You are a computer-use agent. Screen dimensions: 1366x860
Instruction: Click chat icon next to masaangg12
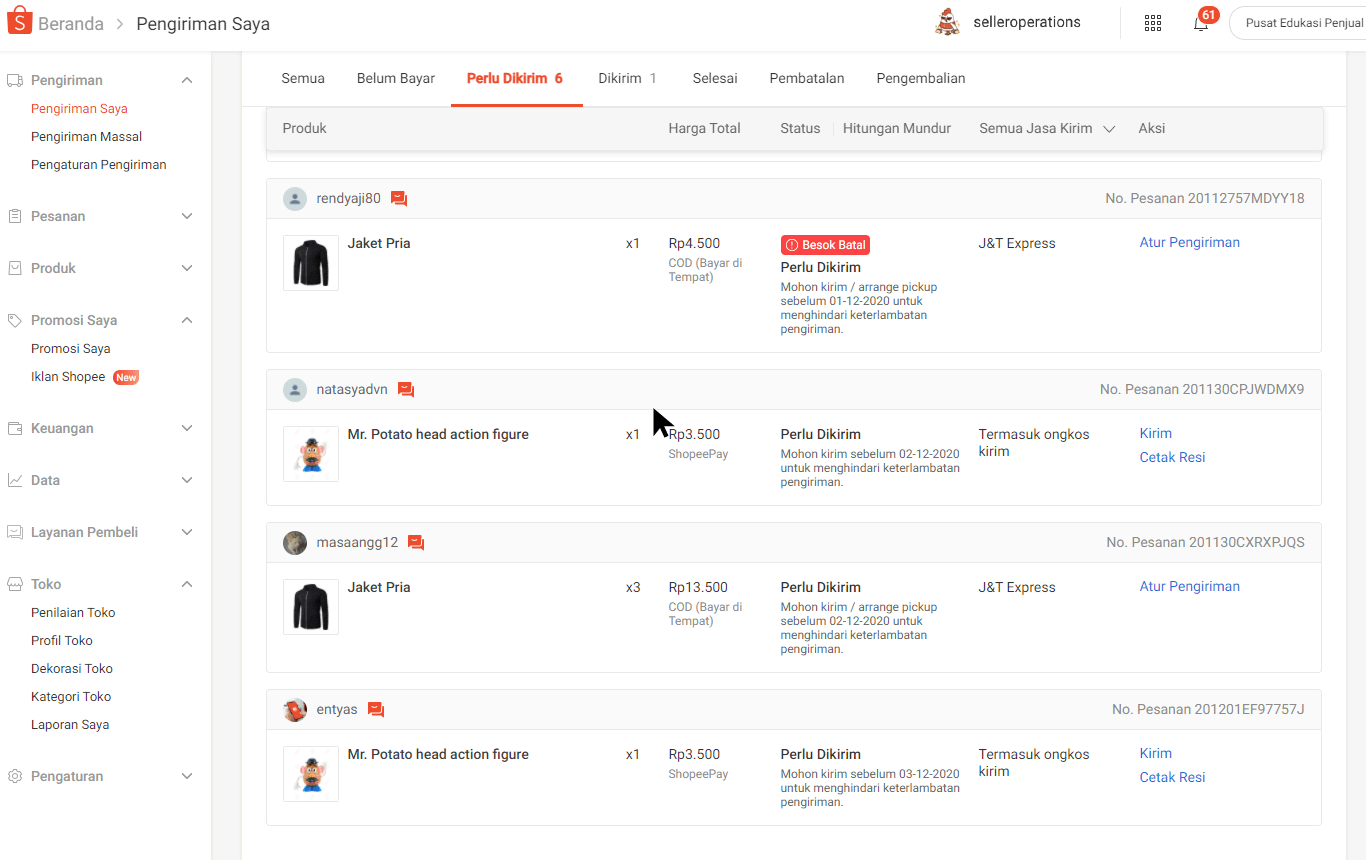point(416,543)
